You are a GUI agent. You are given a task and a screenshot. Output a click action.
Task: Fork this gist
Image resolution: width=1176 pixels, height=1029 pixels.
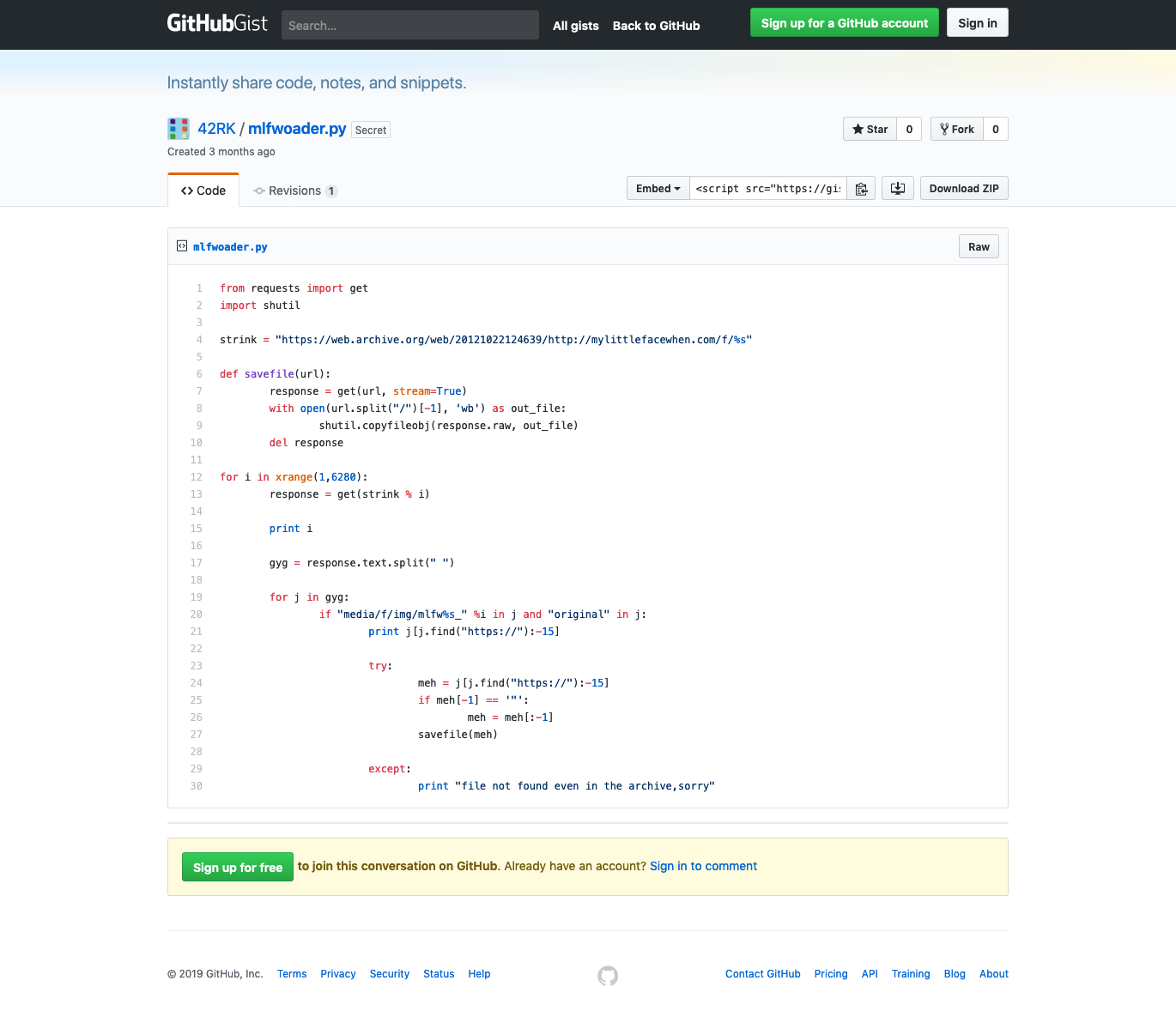(956, 130)
